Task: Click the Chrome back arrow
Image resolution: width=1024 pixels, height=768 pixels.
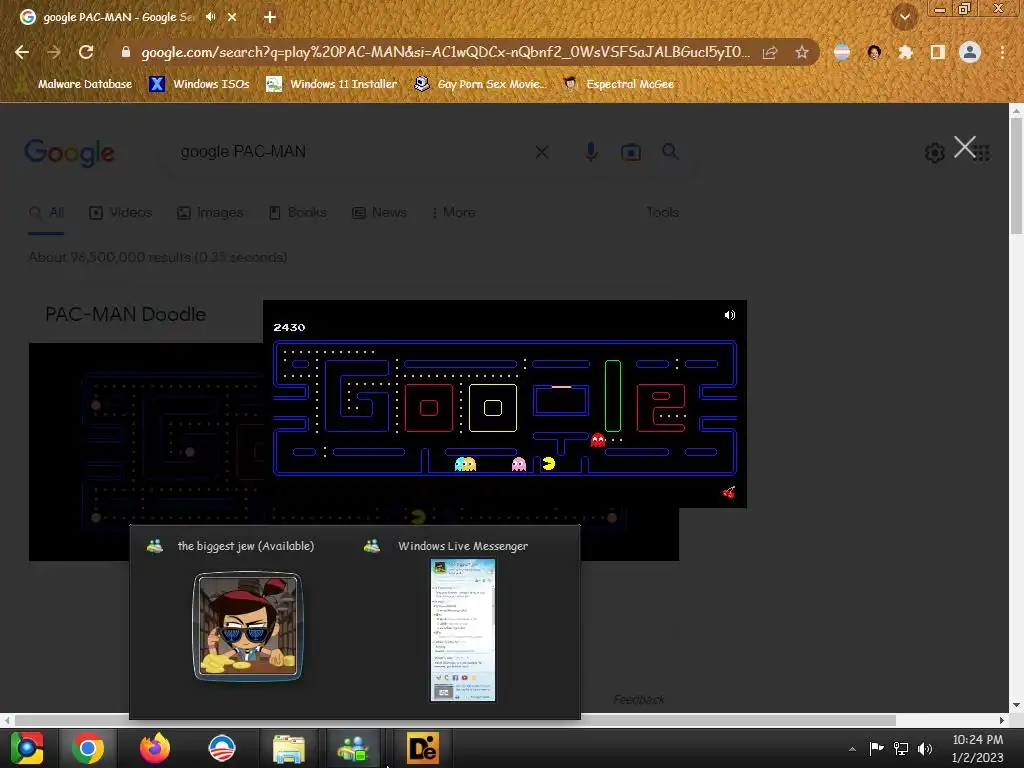Action: [22, 52]
